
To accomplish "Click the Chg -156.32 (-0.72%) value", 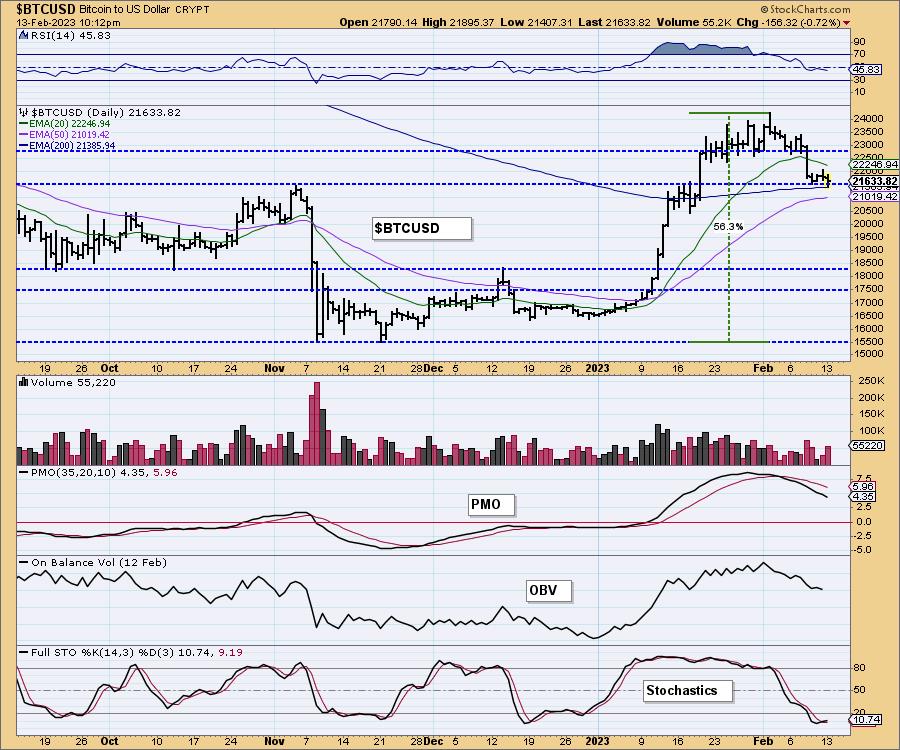I will point(789,22).
